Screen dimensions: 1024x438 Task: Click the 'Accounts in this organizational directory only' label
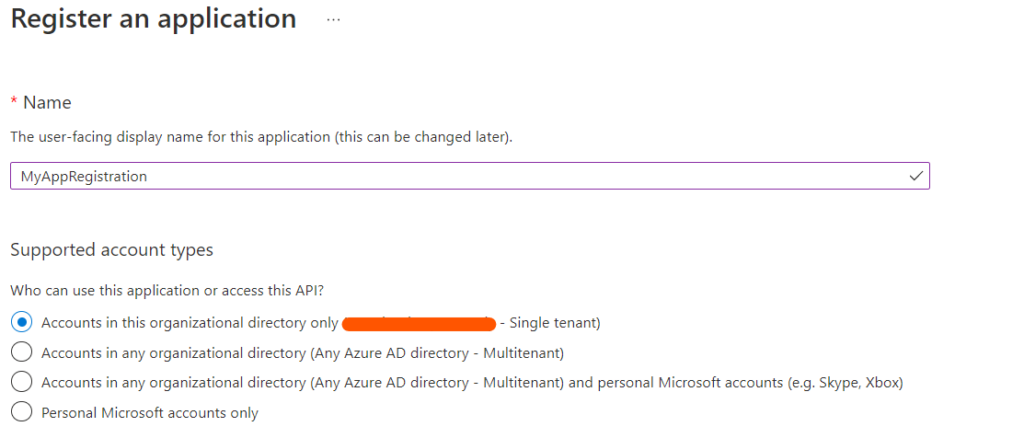(189, 322)
